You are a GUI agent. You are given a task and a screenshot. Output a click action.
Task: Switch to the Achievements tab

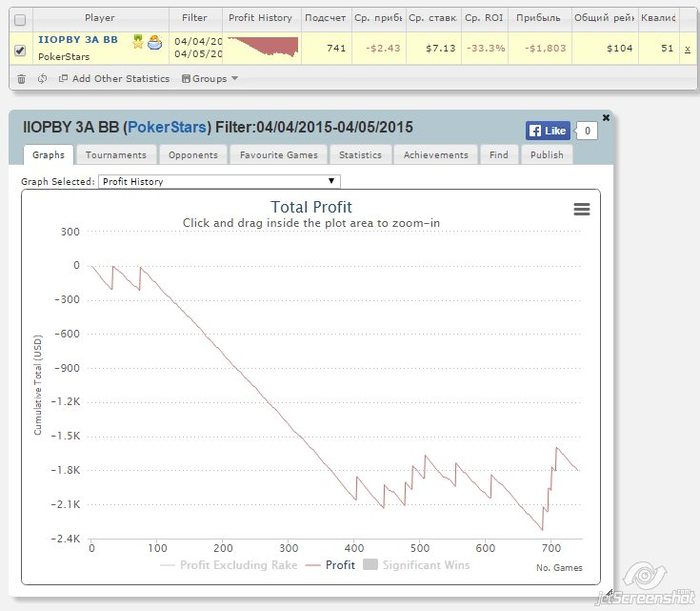click(436, 155)
